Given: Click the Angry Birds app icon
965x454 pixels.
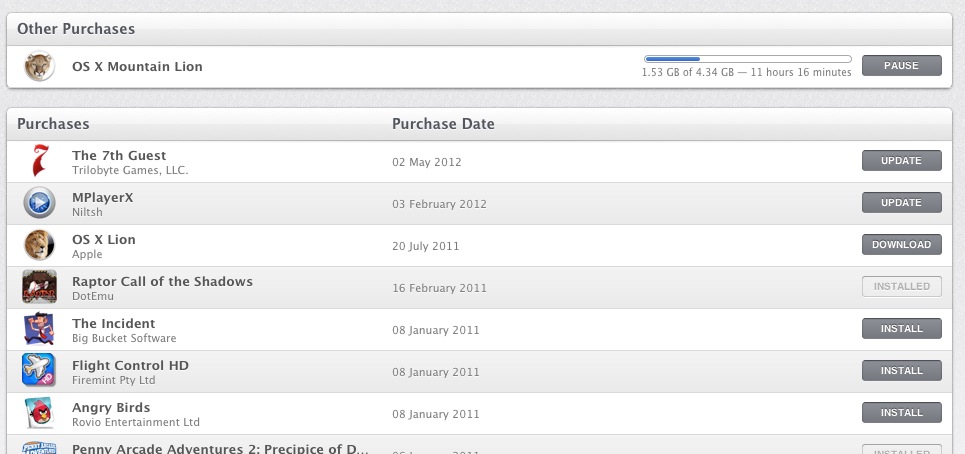Looking at the screenshot, I should coord(39,413).
